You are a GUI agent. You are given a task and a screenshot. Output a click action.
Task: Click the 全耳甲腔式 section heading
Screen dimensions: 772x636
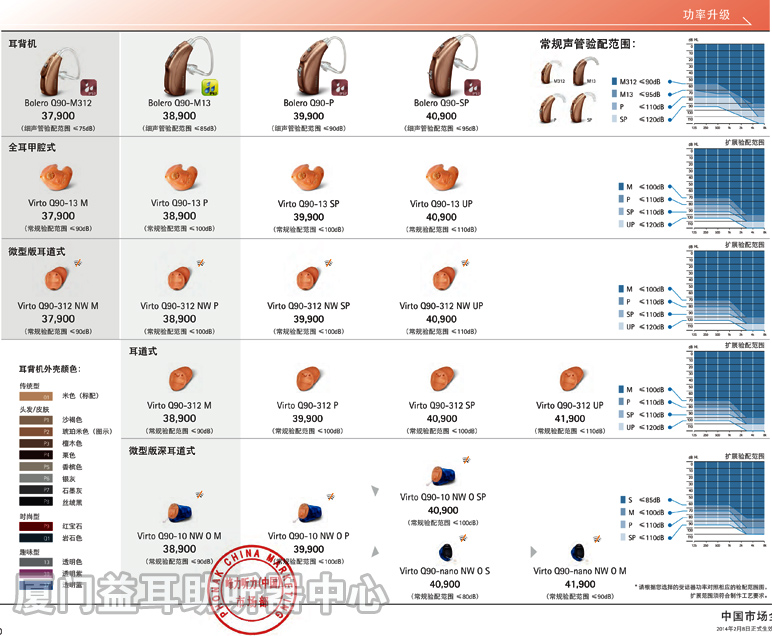(x=32, y=147)
